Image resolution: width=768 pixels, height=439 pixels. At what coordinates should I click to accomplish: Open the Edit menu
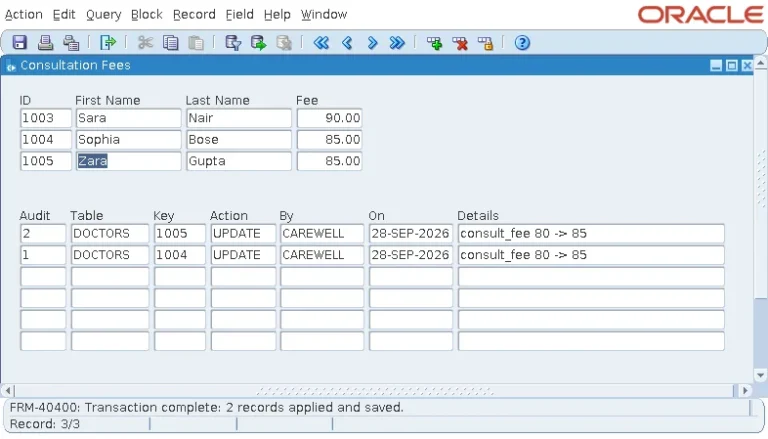(64, 15)
